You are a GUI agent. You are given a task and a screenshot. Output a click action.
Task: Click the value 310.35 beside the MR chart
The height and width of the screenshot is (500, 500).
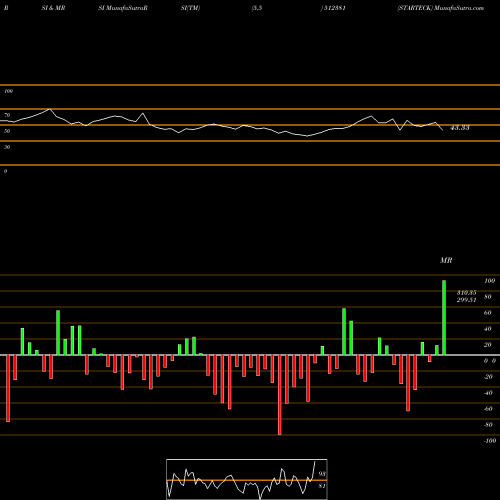coord(466,292)
